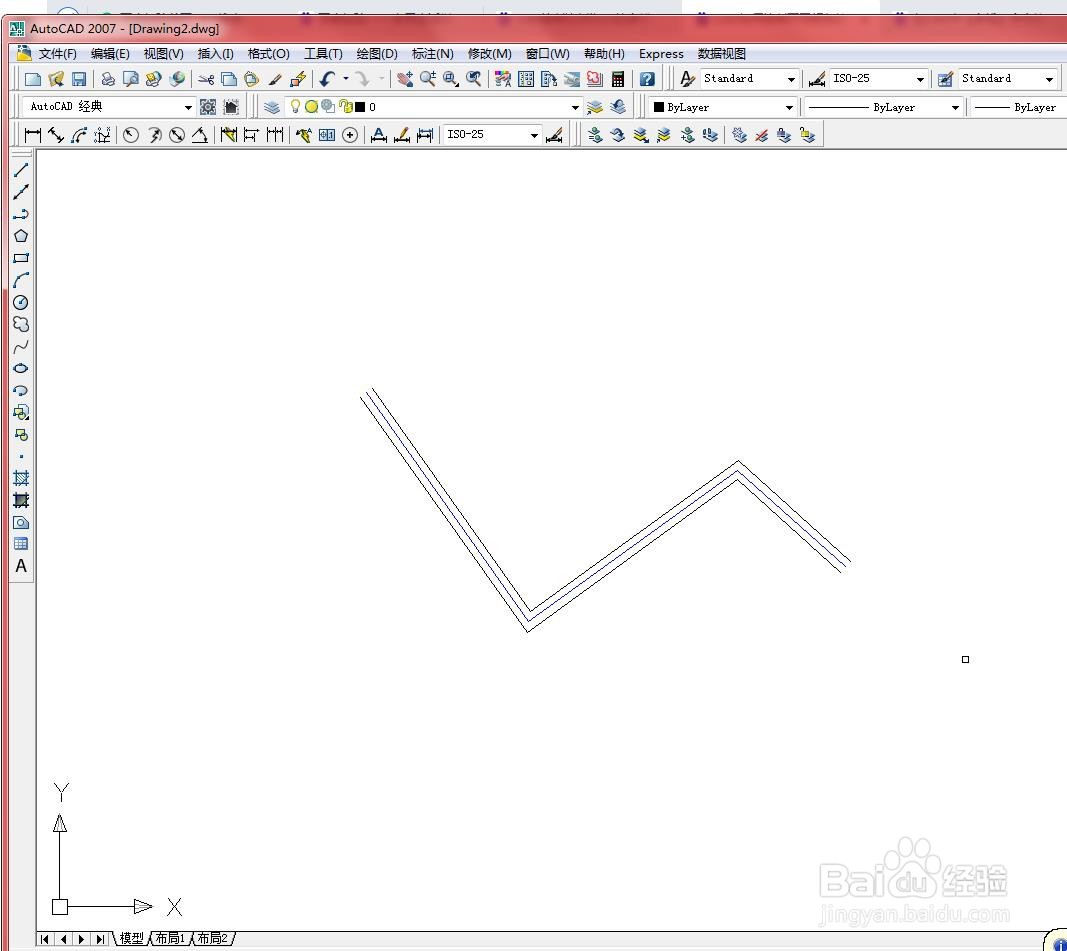Select the Rectangle drawing tool
The width and height of the screenshot is (1067, 951).
click(21, 258)
